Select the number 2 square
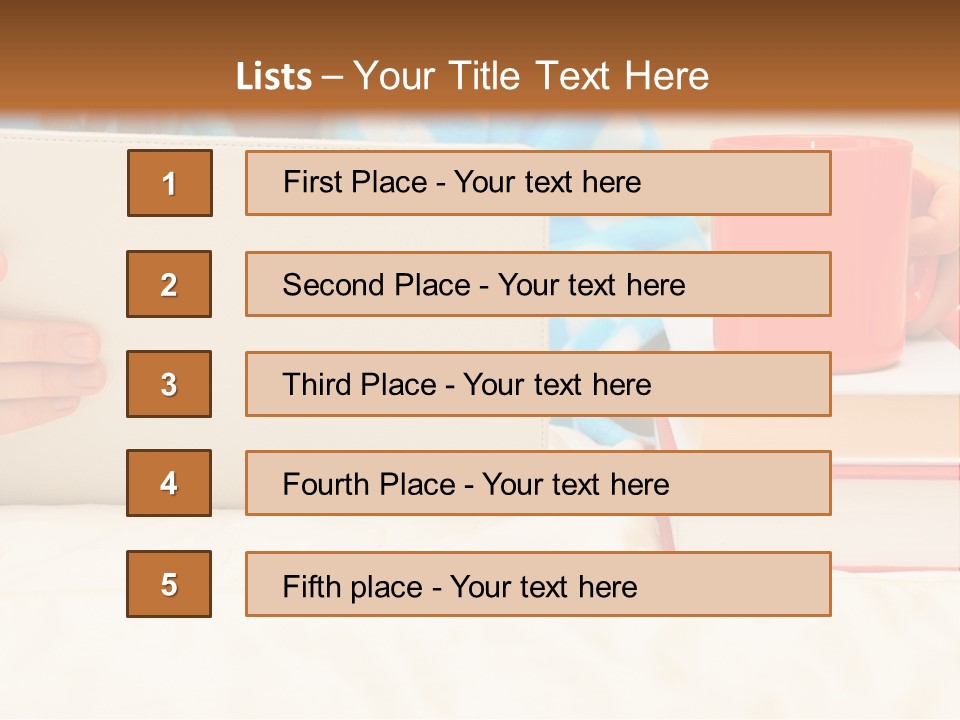The height and width of the screenshot is (720, 960). click(x=169, y=284)
